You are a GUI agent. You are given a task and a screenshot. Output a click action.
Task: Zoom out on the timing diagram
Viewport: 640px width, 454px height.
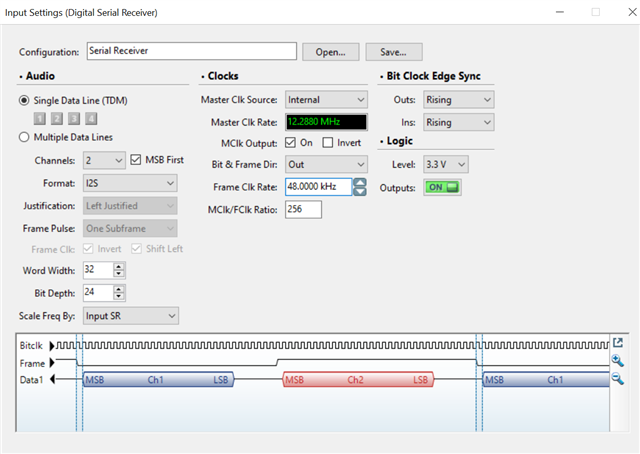click(x=618, y=379)
